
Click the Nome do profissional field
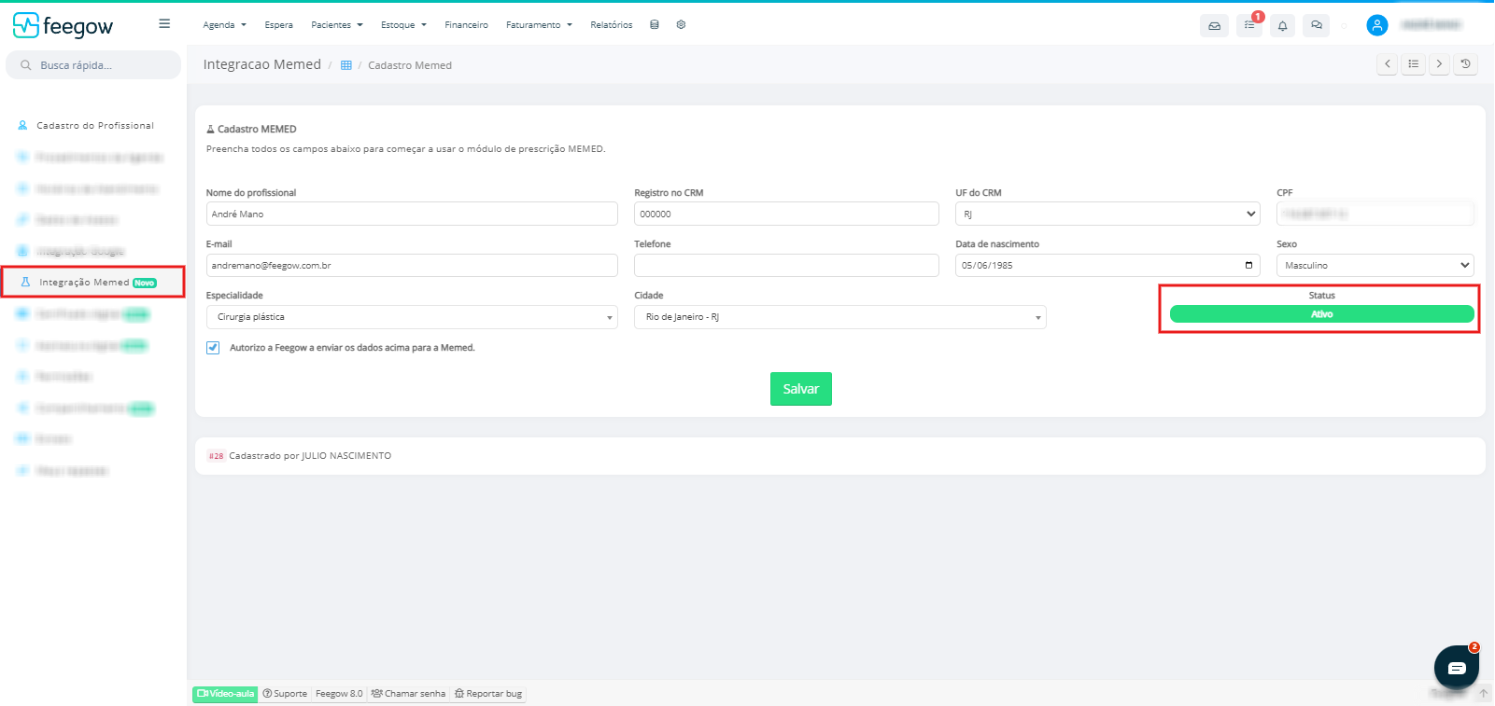[411, 214]
